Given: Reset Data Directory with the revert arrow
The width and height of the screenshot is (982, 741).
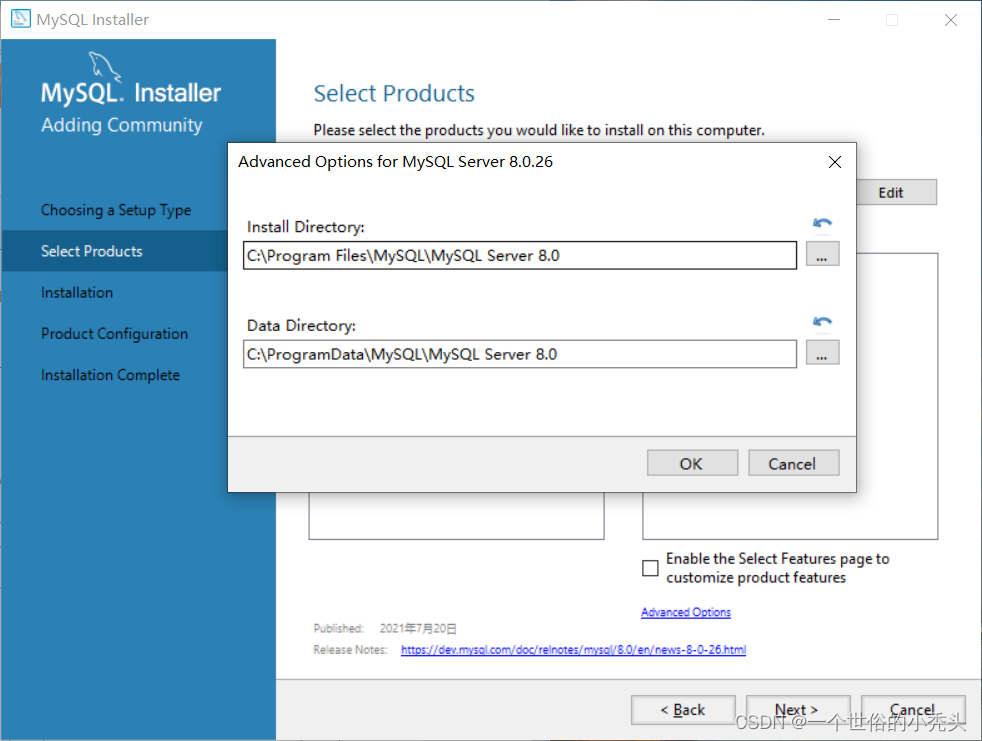Looking at the screenshot, I should point(822,321).
